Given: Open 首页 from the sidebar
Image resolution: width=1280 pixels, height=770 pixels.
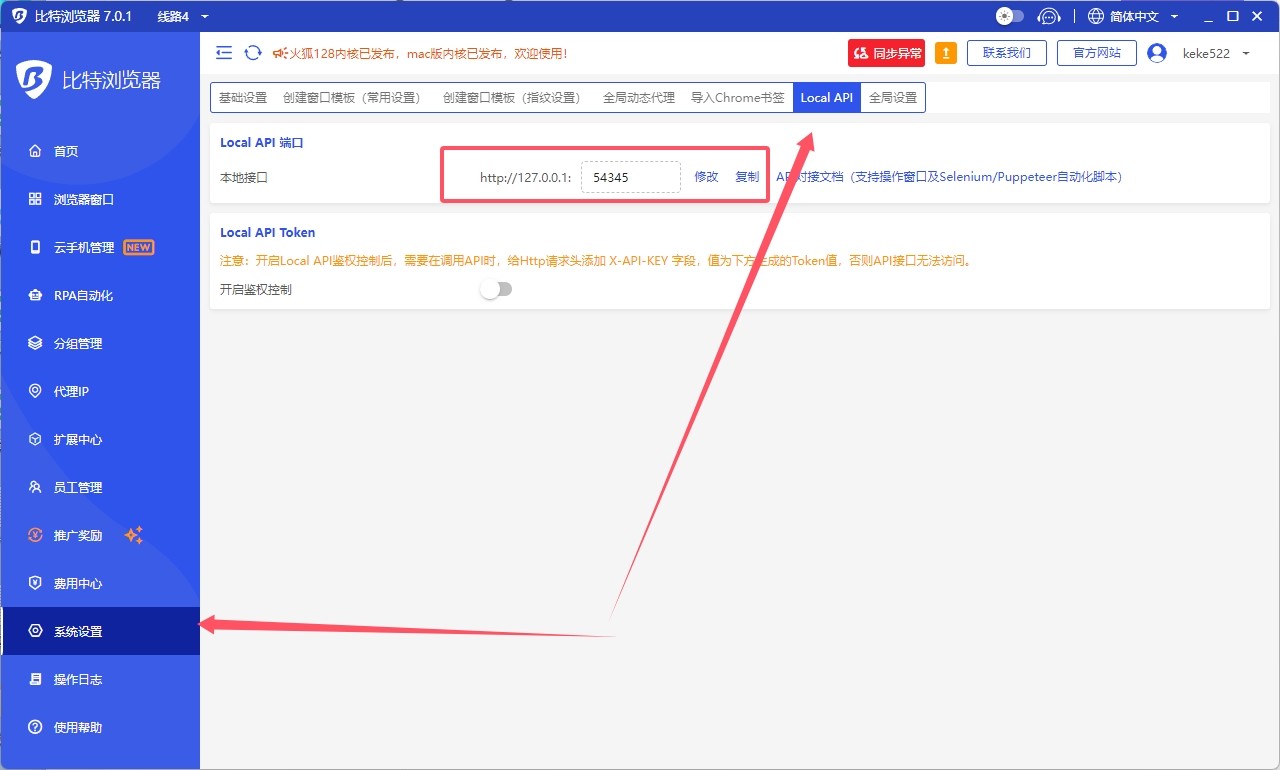Looking at the screenshot, I should pos(66,151).
